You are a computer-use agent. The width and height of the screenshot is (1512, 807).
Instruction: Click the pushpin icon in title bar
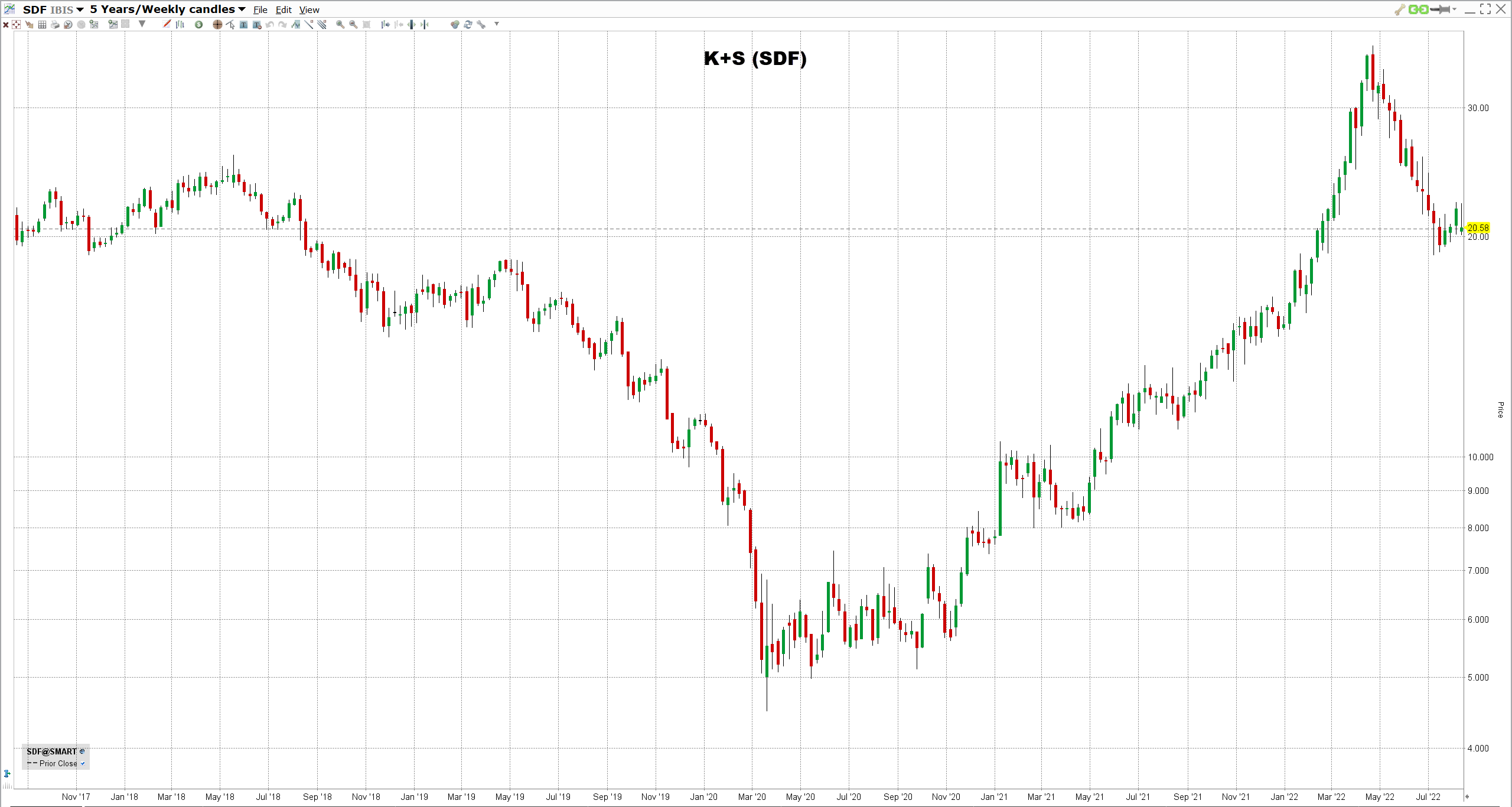1441,9
